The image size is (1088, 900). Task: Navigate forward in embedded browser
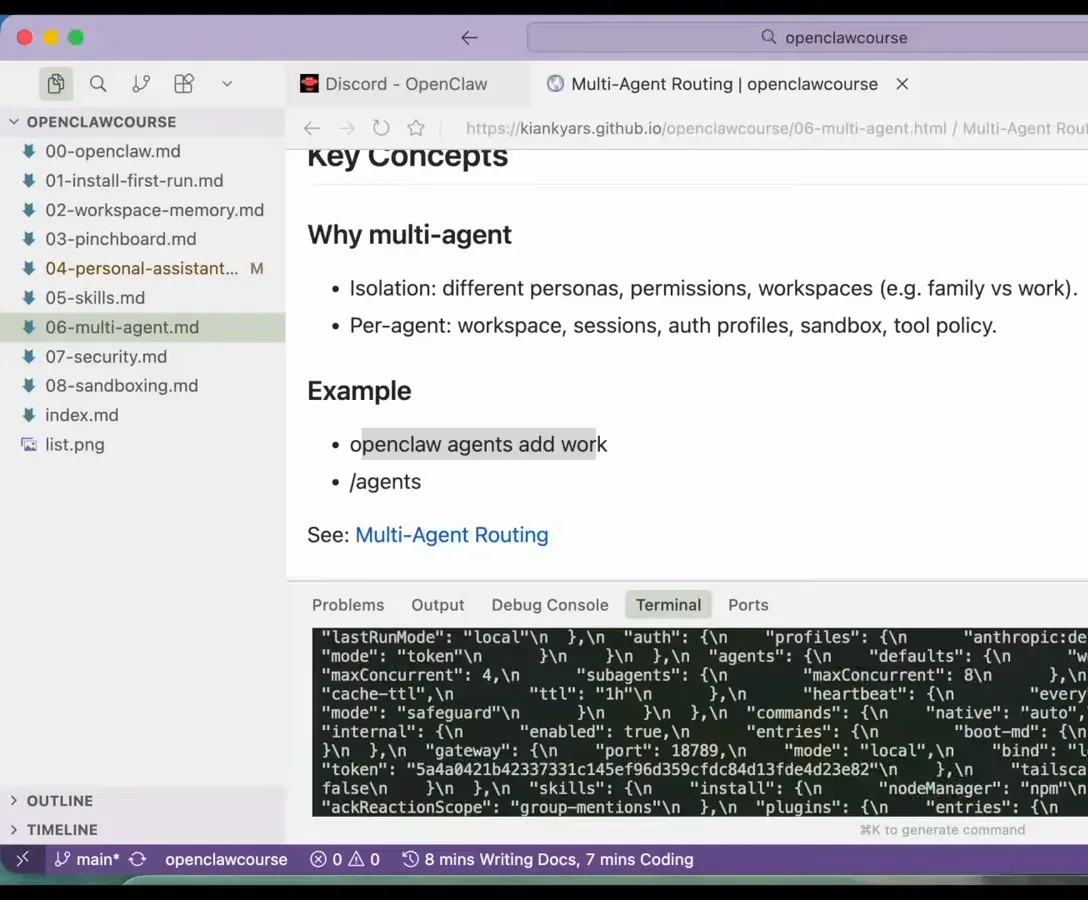point(346,128)
